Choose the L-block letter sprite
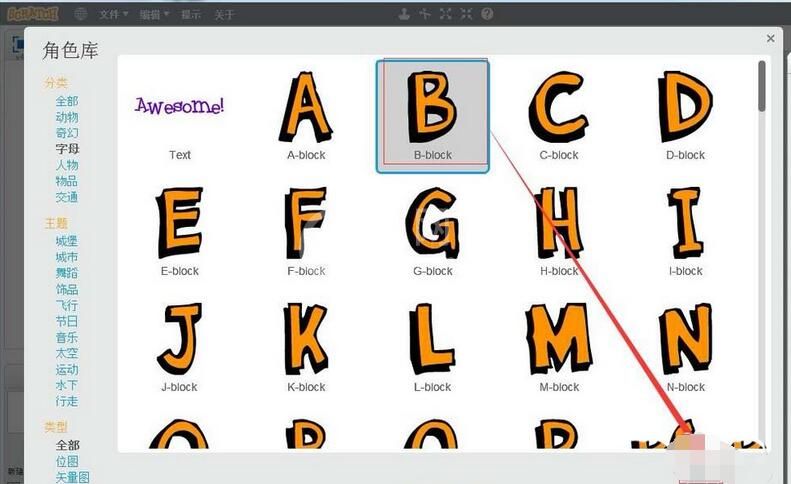The height and width of the screenshot is (484, 791). [x=433, y=348]
